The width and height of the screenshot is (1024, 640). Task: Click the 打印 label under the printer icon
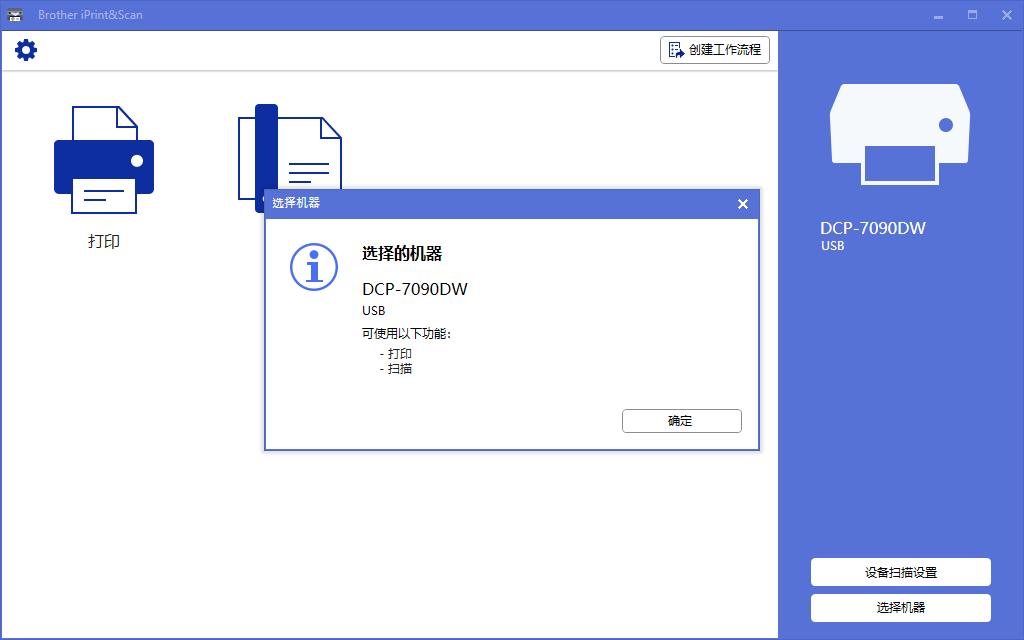coord(105,241)
